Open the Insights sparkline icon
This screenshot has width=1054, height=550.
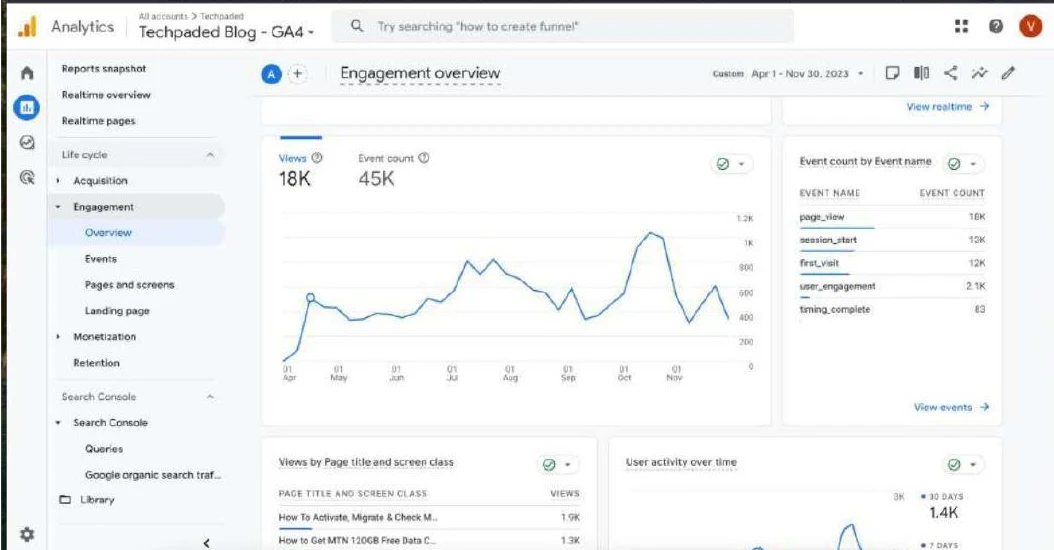[x=979, y=73]
